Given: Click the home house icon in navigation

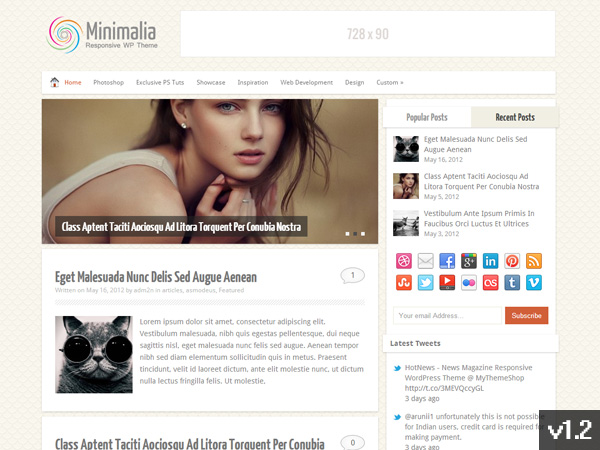Looking at the screenshot, I should point(55,82).
